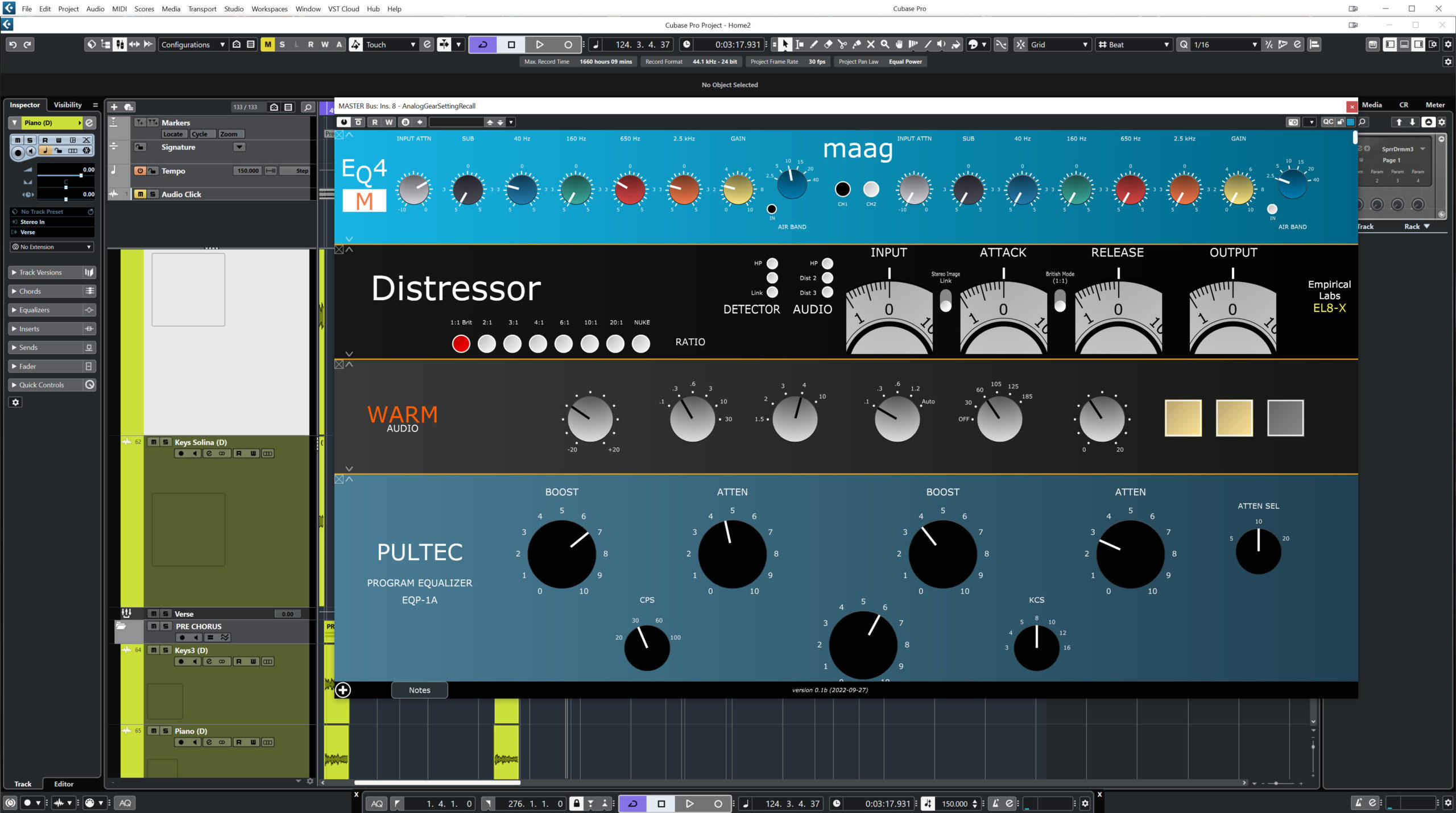Click the Glue tool
1456x813 pixels.
[x=857, y=44]
